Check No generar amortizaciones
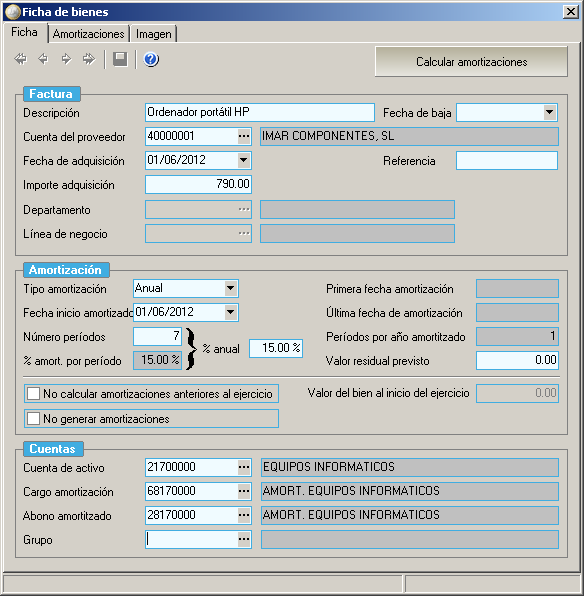Screen dimensions: 584x596 33,418
